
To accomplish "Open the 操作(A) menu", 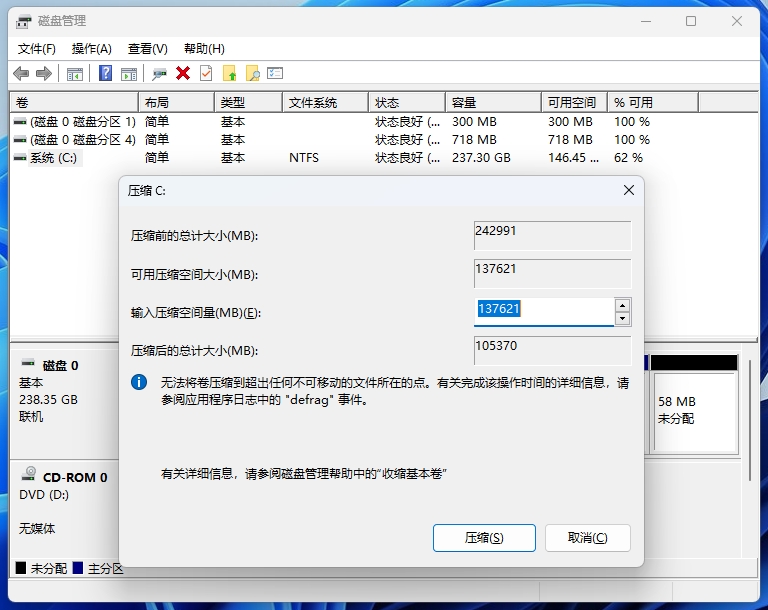I will point(92,48).
